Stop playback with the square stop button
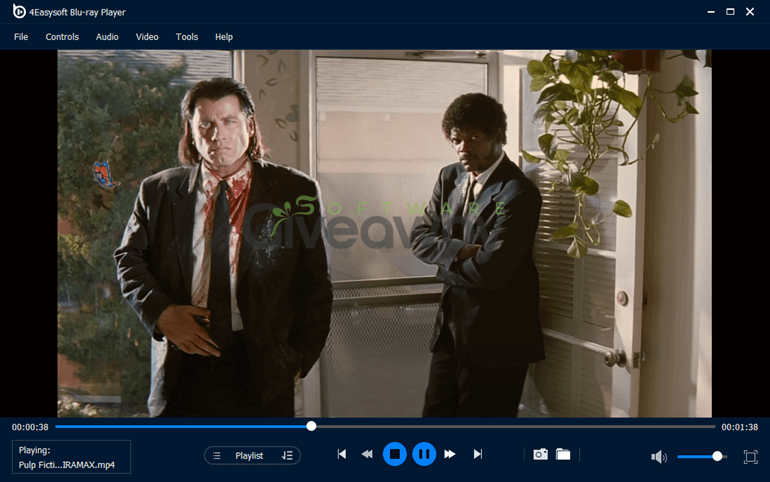The width and height of the screenshot is (770, 482). point(394,455)
